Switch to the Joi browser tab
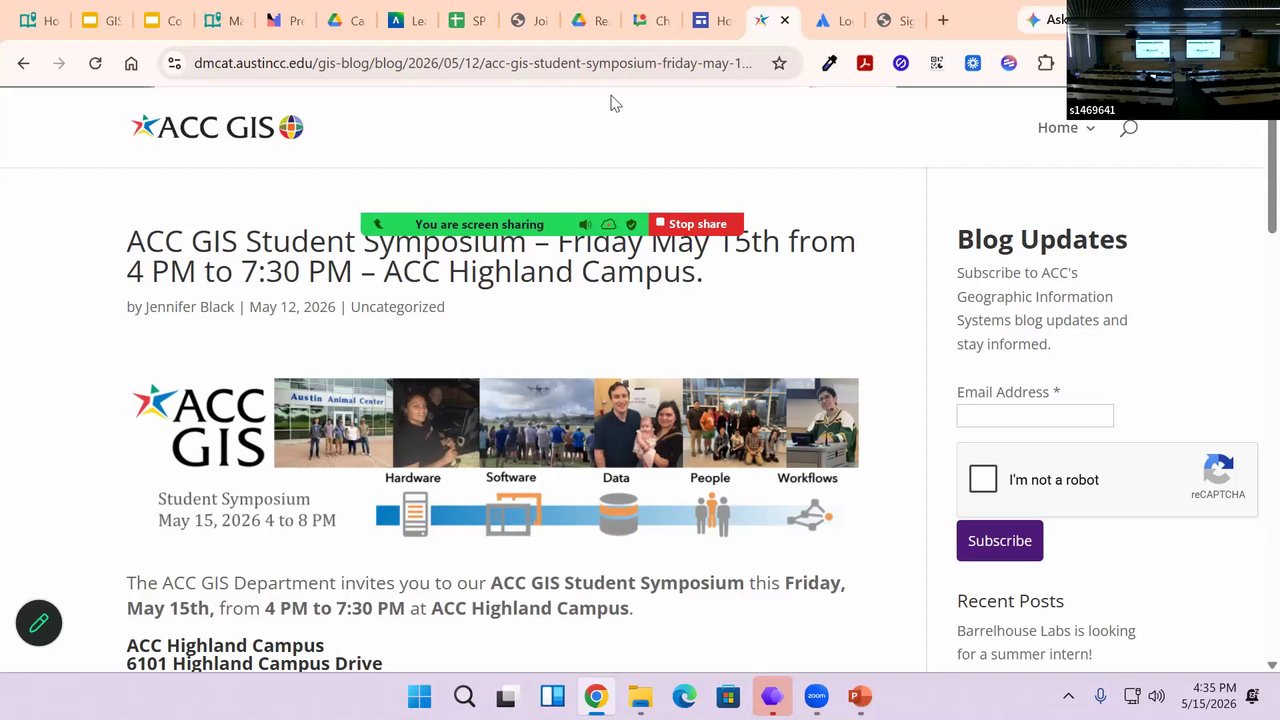The image size is (1280, 720). pos(530,20)
